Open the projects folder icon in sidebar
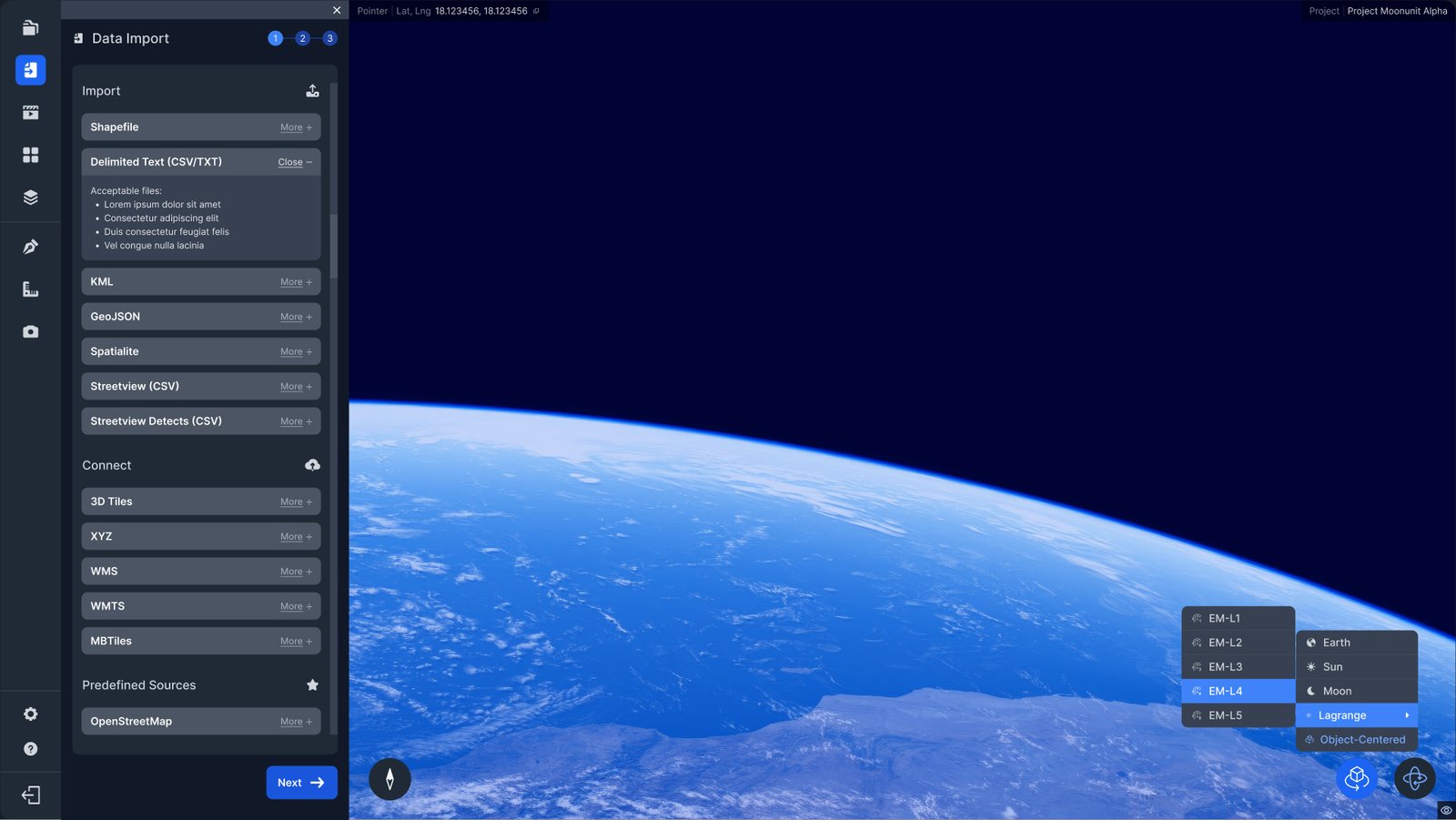Viewport: 1456px width, 820px height. (x=30, y=27)
